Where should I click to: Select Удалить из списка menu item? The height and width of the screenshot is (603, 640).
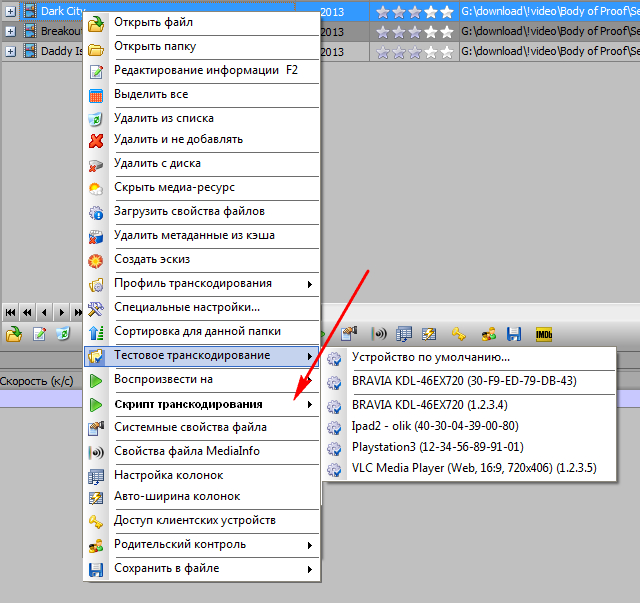coord(165,118)
